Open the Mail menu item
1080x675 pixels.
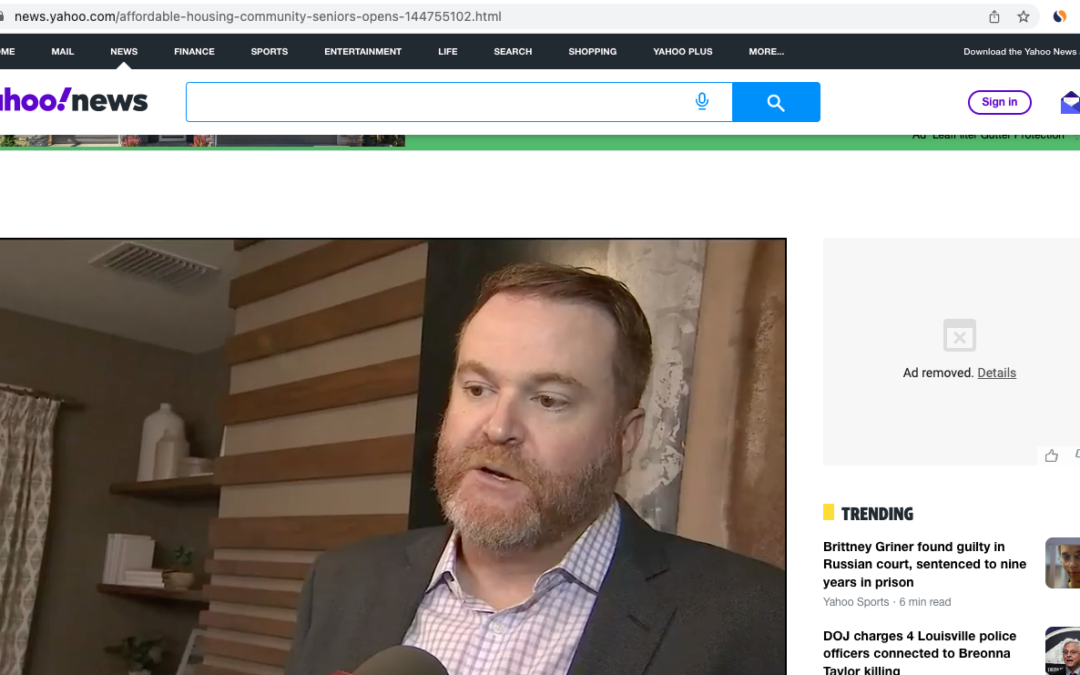(63, 52)
